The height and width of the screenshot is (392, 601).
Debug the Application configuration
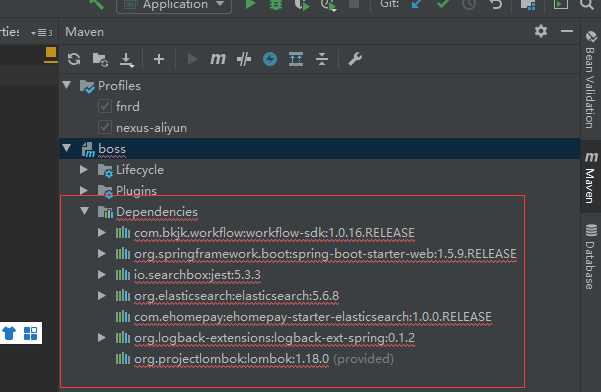(x=276, y=5)
